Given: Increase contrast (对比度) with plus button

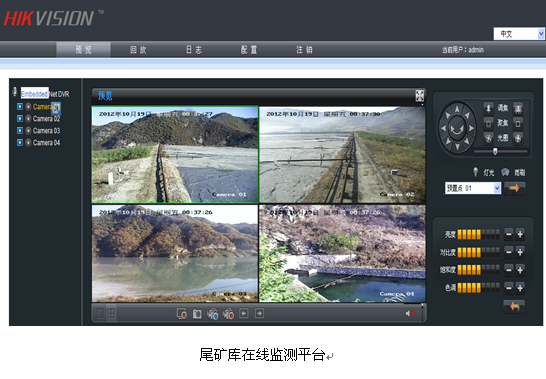Looking at the screenshot, I should (x=520, y=252).
